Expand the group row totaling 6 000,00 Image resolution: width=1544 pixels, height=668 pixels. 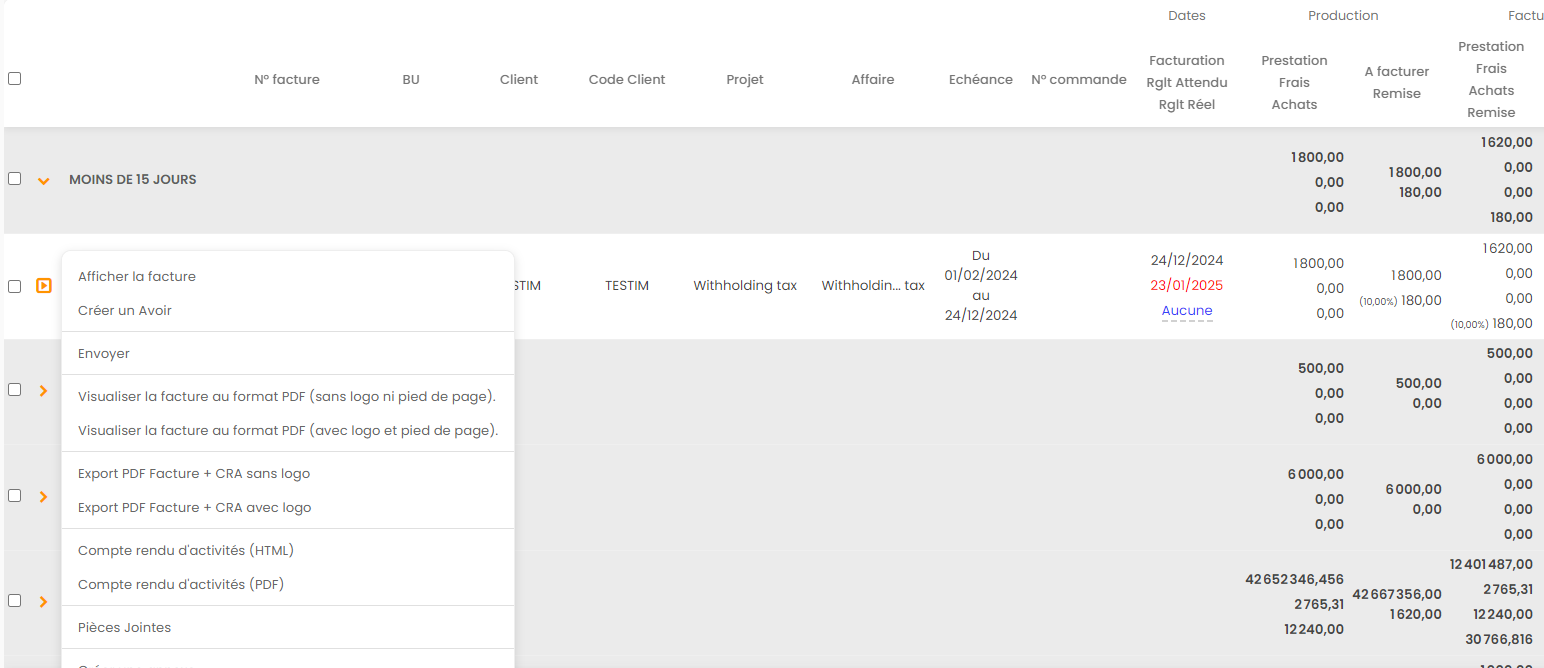point(43,496)
